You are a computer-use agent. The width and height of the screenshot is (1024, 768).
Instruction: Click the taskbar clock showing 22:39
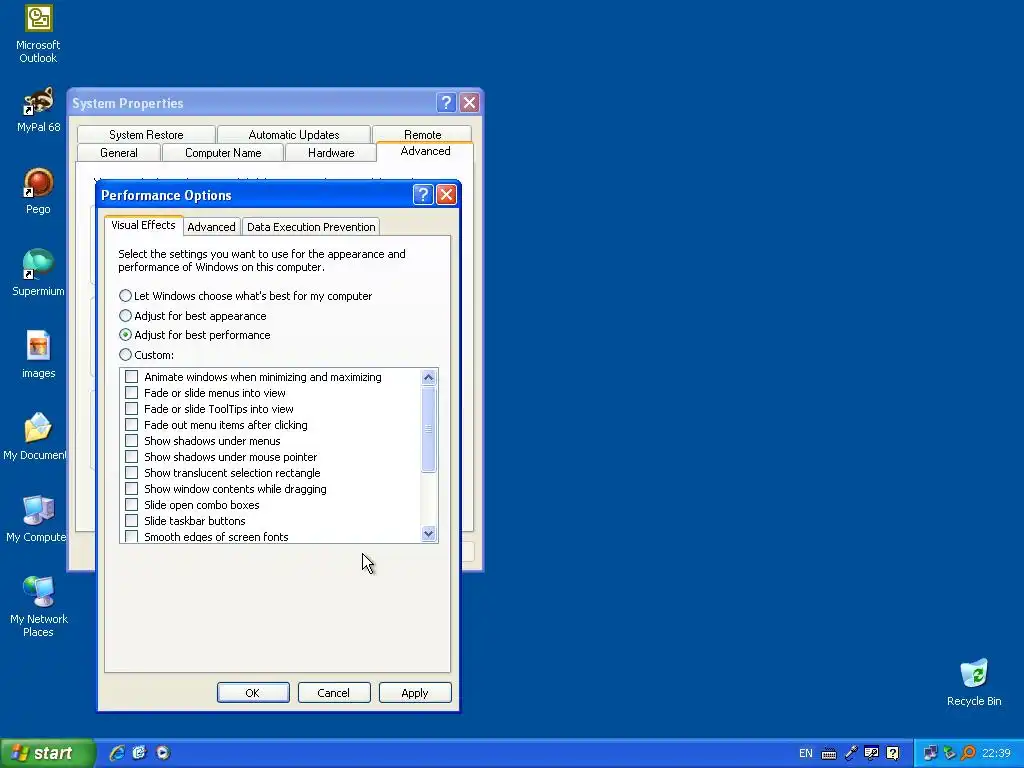click(996, 753)
